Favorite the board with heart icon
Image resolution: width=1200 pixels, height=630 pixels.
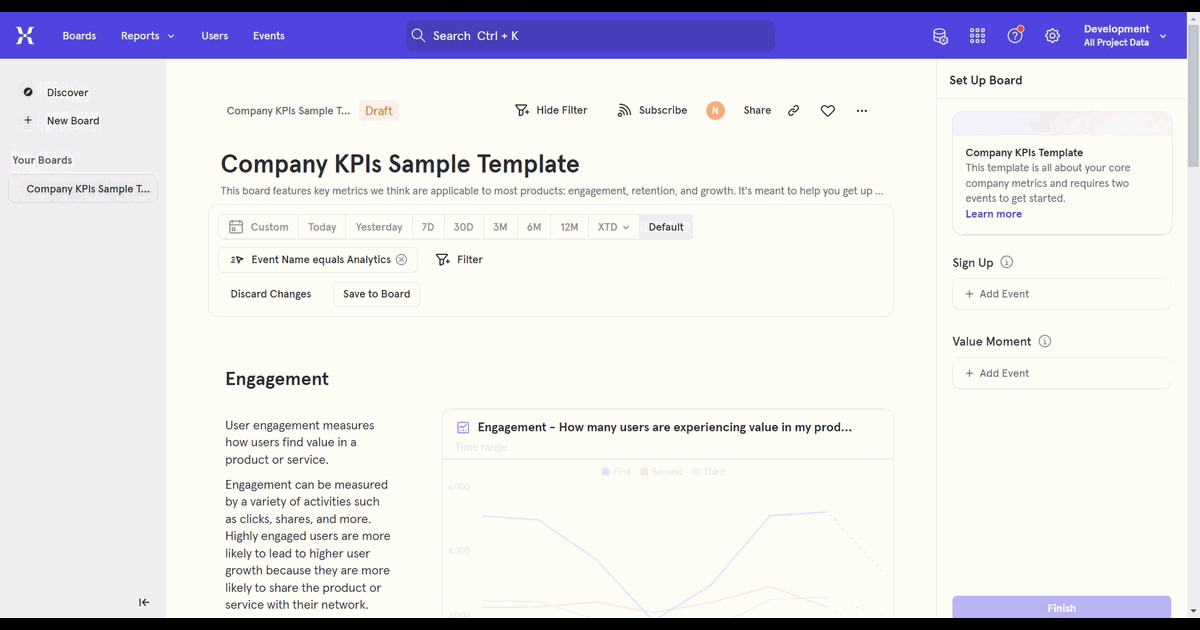[828, 111]
